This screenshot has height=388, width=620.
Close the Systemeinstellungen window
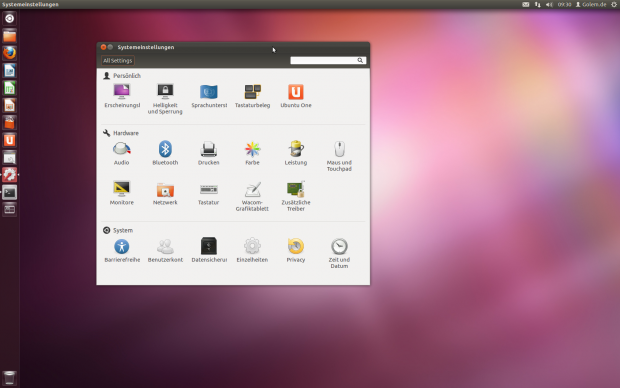103,47
